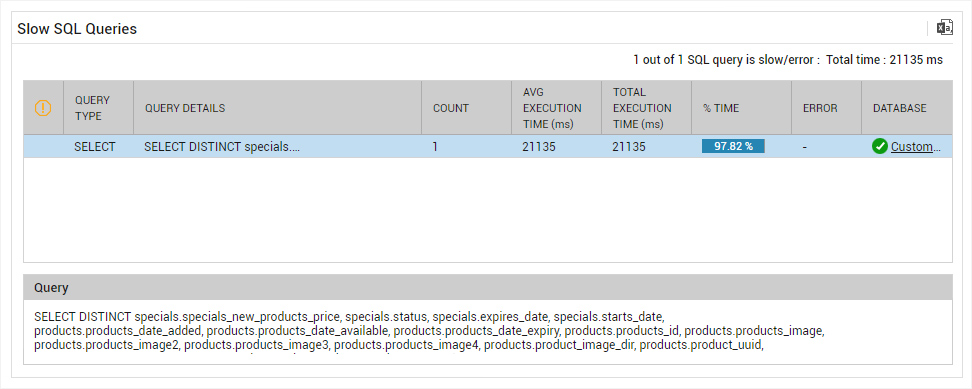This screenshot has height=389, width=972.
Task: Sort by DATABASE column header
Action: click(899, 108)
